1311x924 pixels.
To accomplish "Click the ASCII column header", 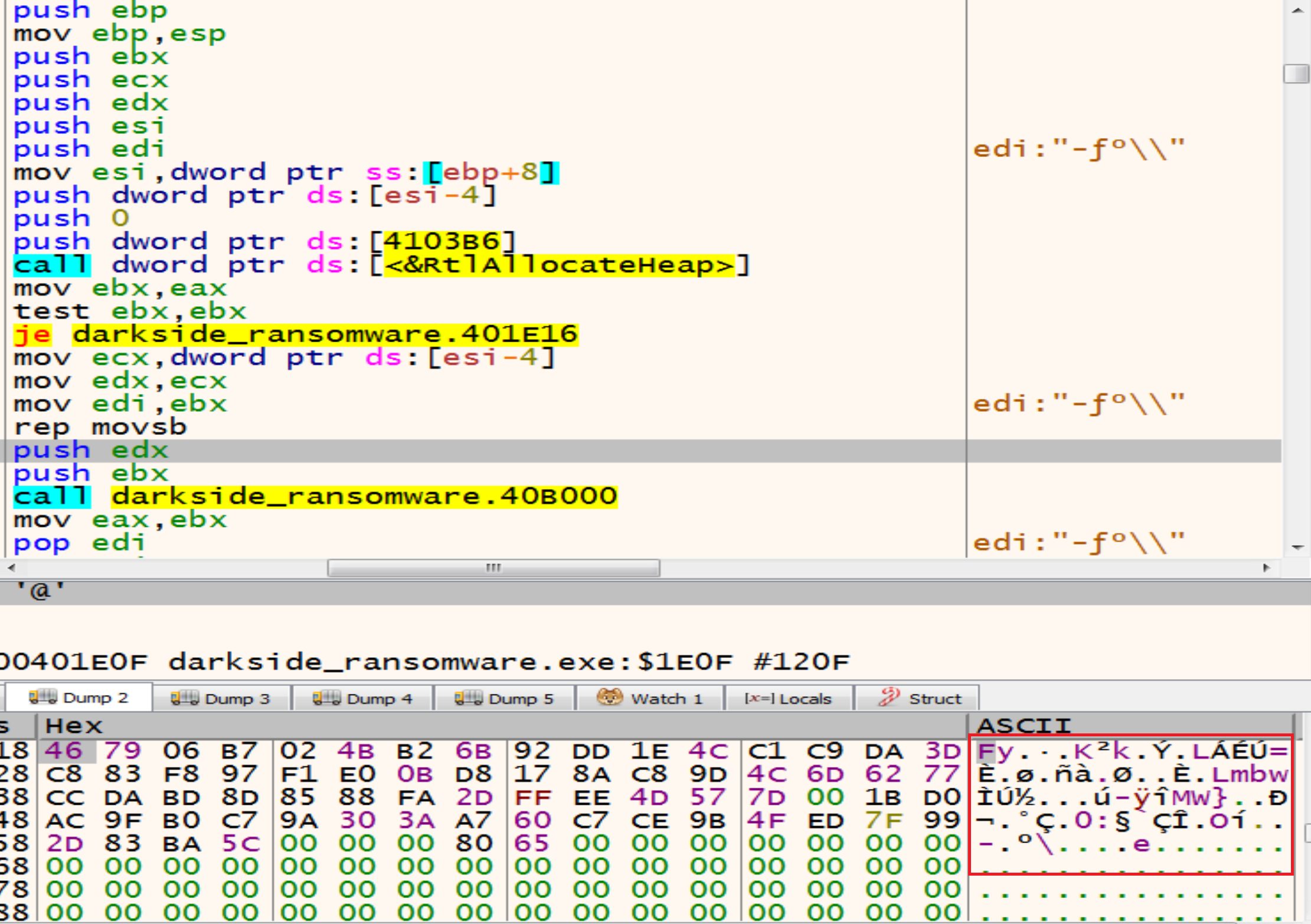I will point(1024,725).
